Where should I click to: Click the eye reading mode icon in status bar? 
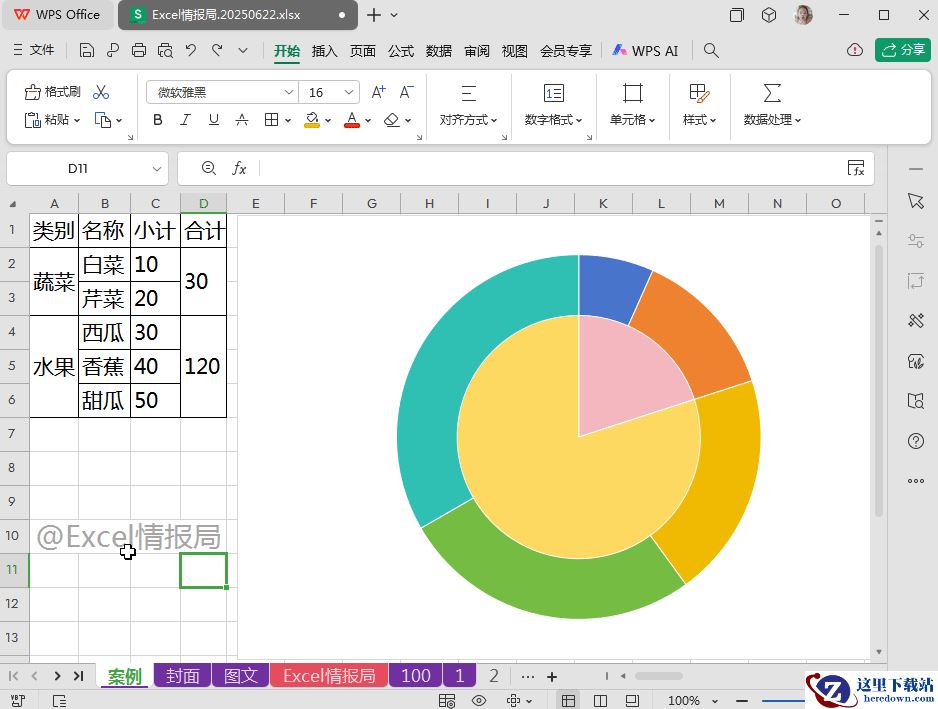pos(479,700)
